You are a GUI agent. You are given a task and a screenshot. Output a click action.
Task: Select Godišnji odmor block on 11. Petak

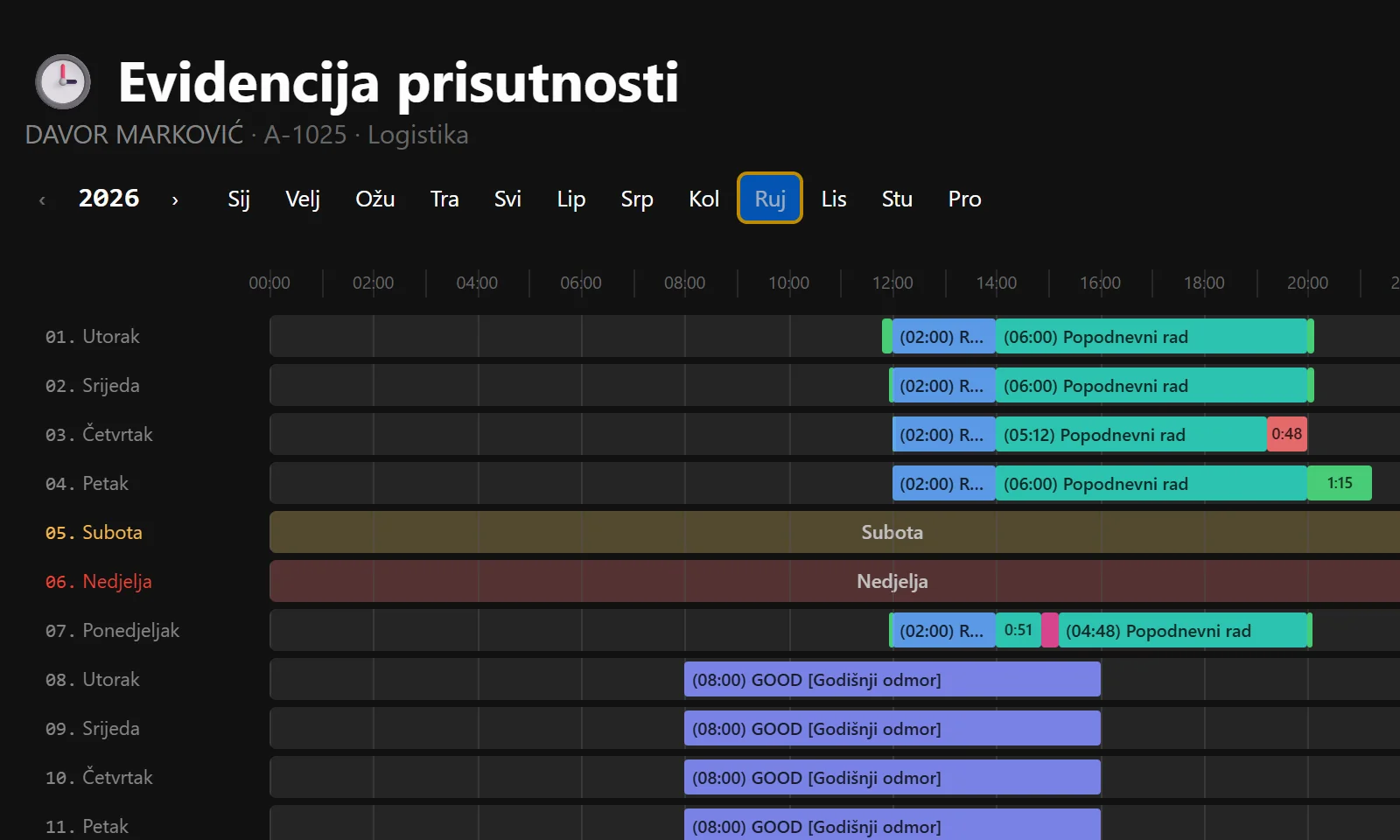click(892, 826)
